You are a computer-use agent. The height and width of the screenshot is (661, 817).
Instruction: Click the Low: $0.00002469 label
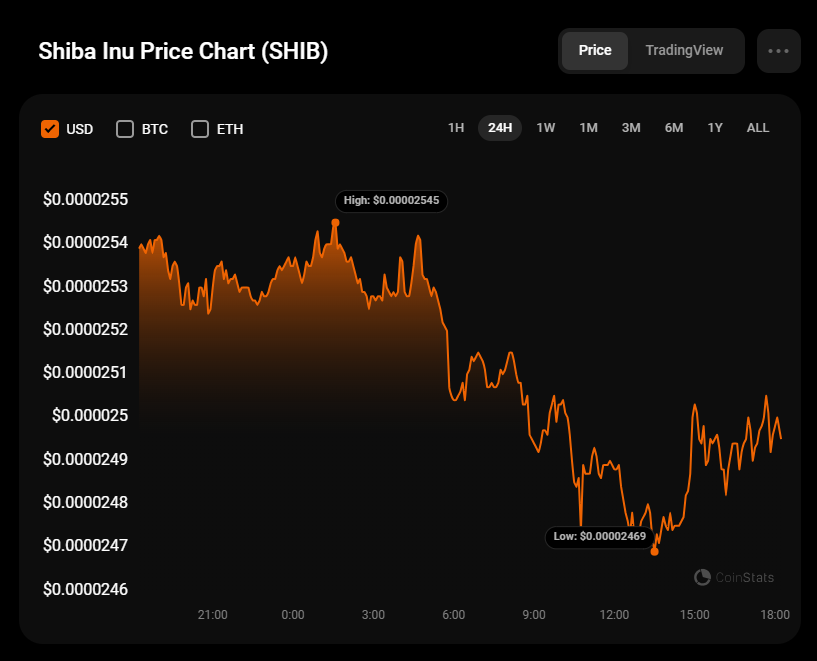pyautogui.click(x=602, y=537)
